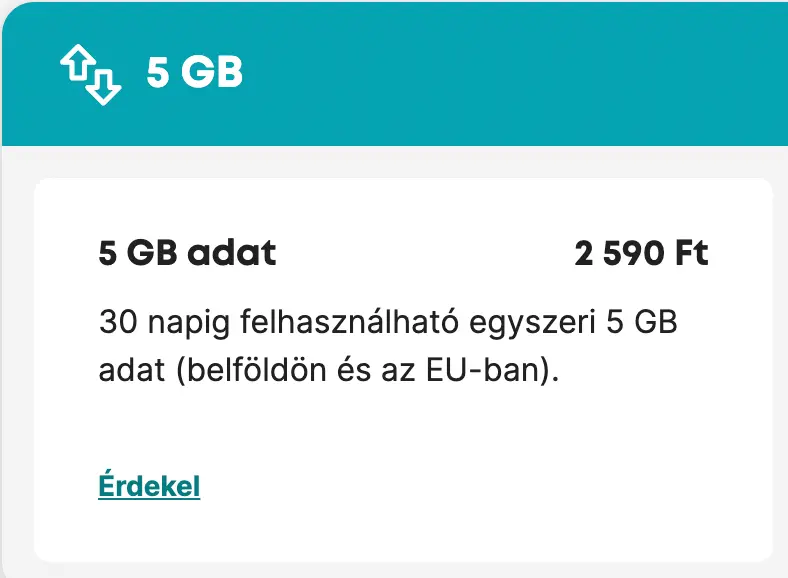The image size is (788, 578).
Task: Open the "Érdekel" link
Action: coord(149,487)
